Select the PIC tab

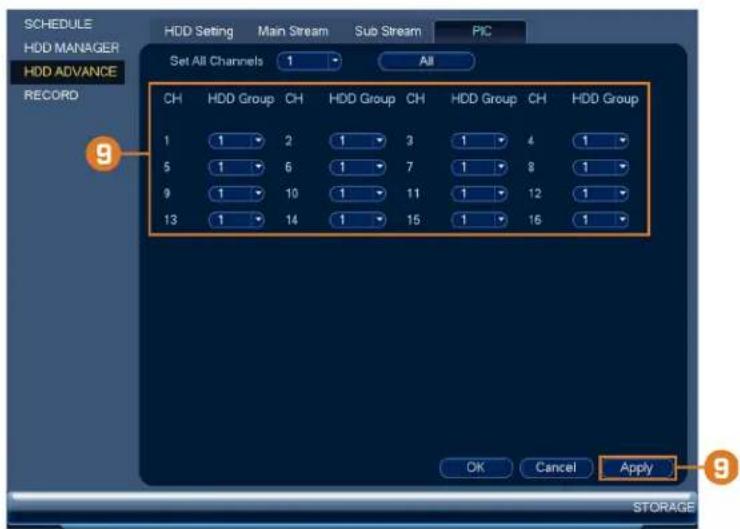pyautogui.click(x=480, y=32)
